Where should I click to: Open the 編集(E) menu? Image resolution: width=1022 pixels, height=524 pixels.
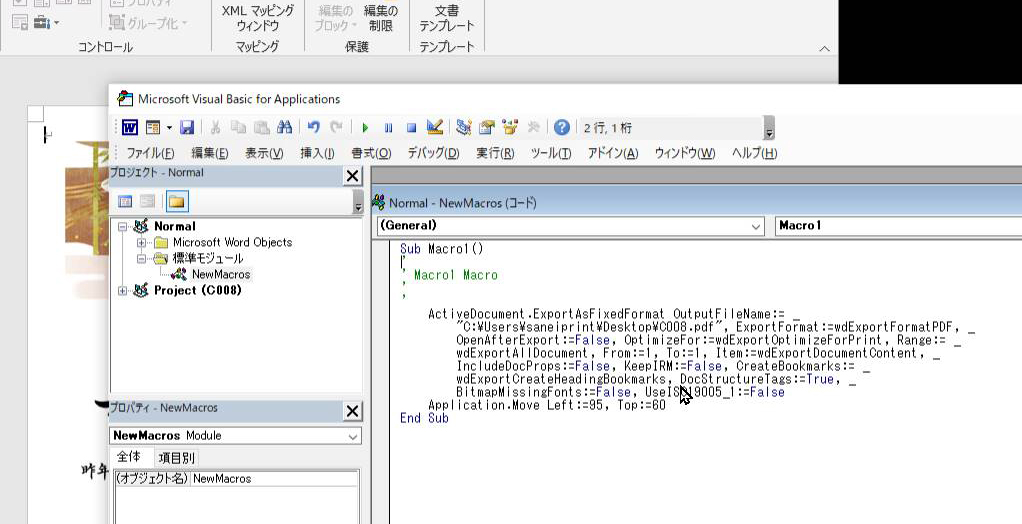210,153
